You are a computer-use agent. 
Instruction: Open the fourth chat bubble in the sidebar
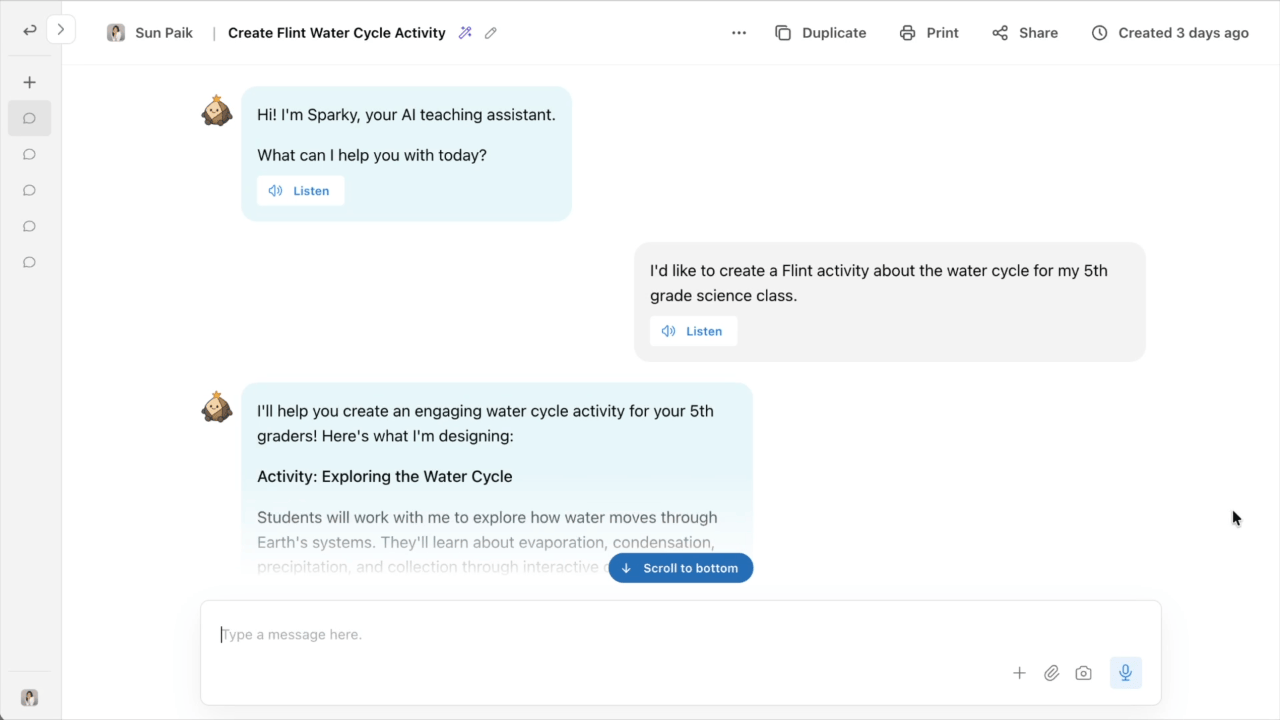[29, 226]
